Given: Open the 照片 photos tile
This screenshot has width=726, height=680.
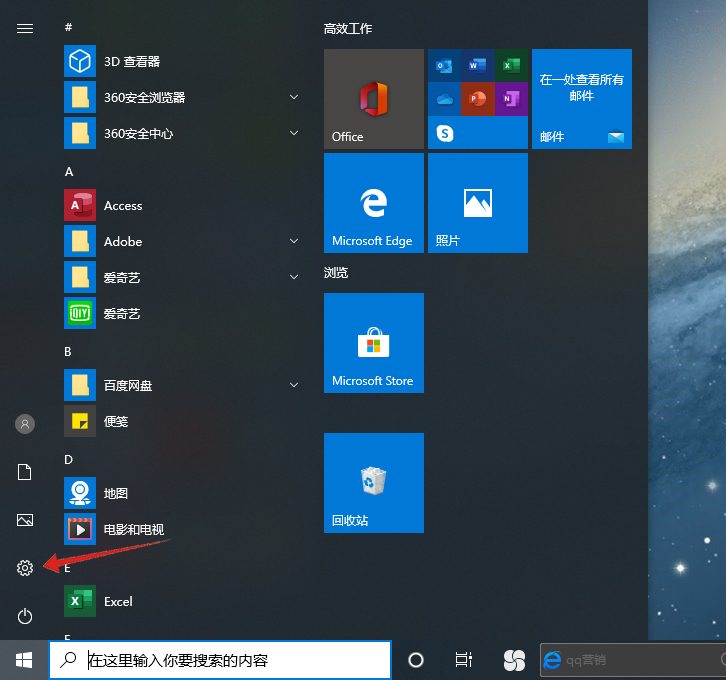Looking at the screenshot, I should (x=478, y=203).
